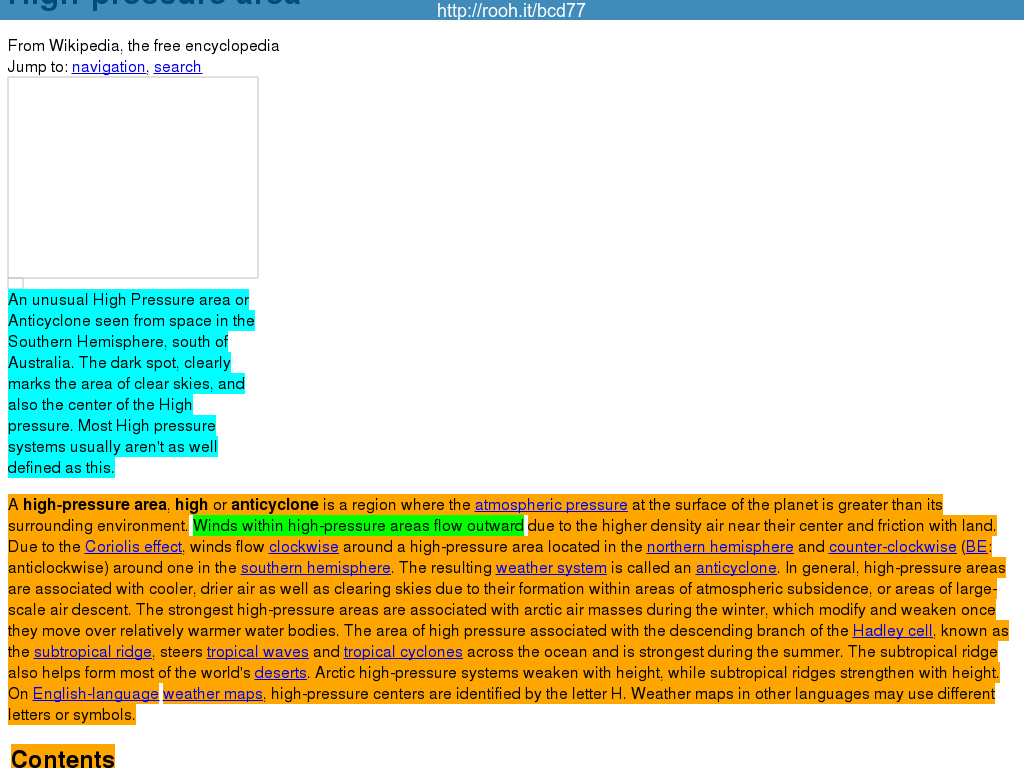Follow the weather system link

coord(551,568)
